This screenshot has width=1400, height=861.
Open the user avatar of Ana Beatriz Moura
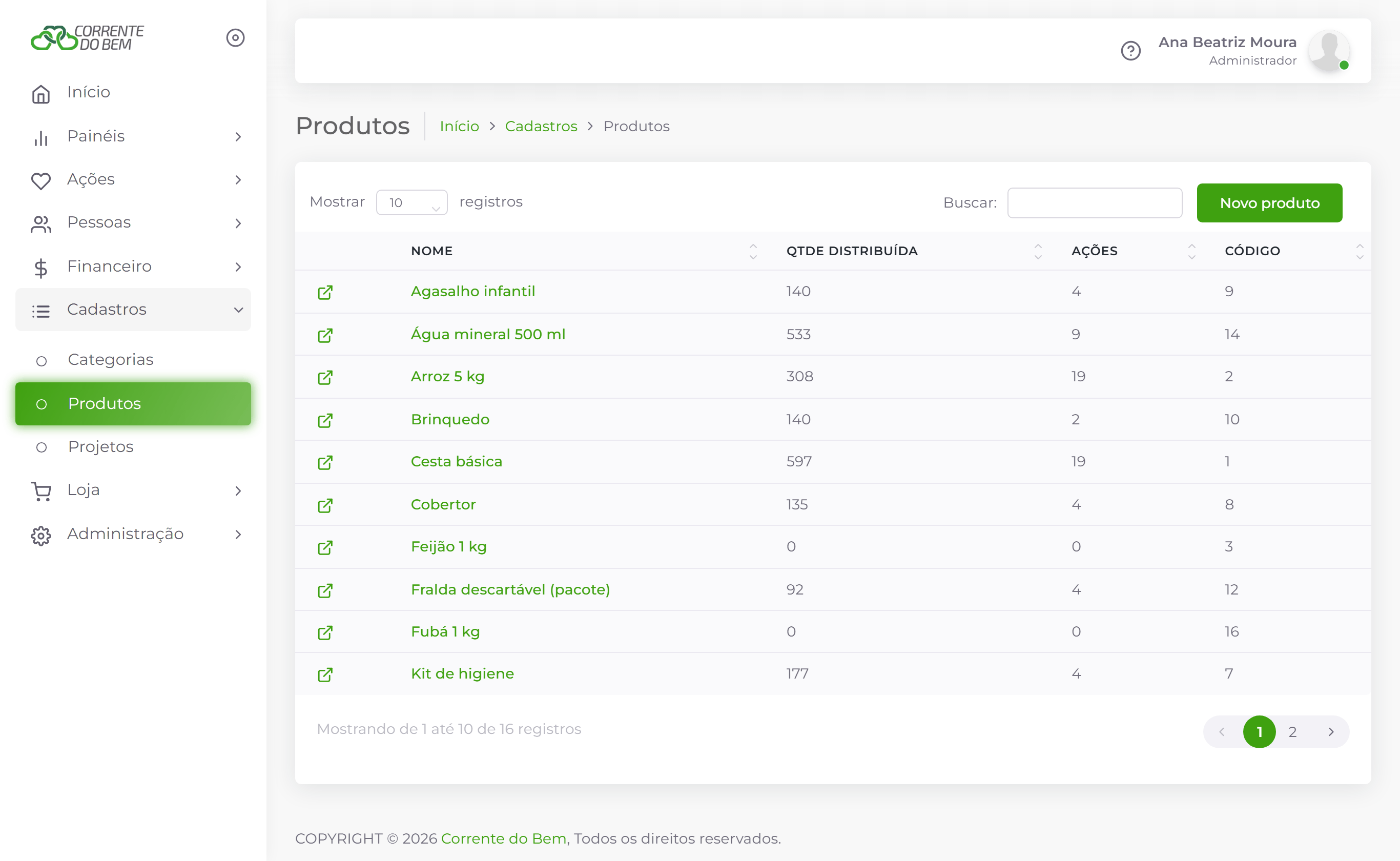click(x=1329, y=51)
